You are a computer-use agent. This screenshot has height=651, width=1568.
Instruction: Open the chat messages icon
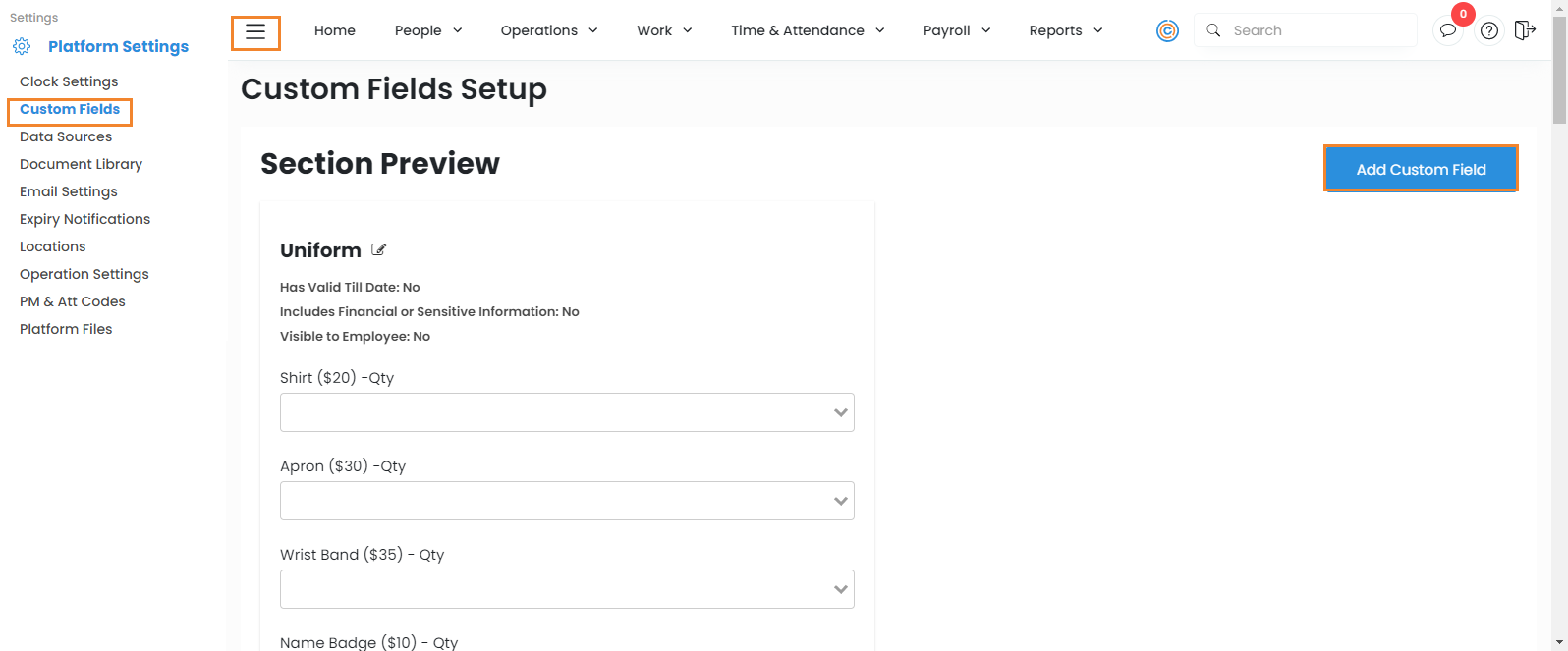pos(1447,31)
